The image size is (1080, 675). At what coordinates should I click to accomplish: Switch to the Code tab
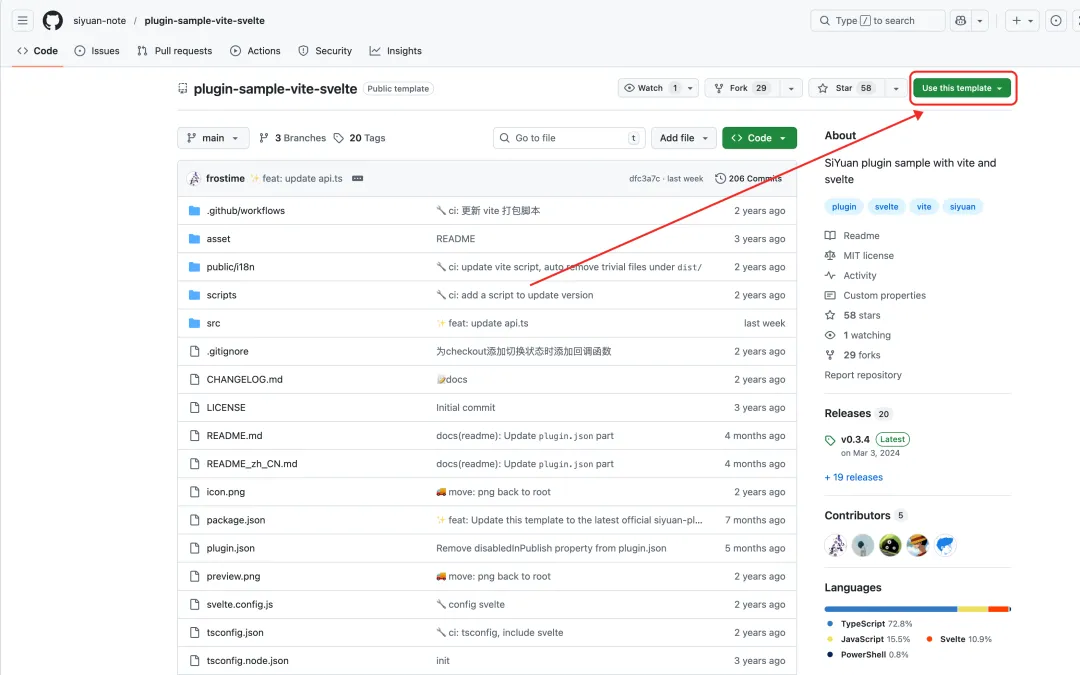(x=37, y=51)
